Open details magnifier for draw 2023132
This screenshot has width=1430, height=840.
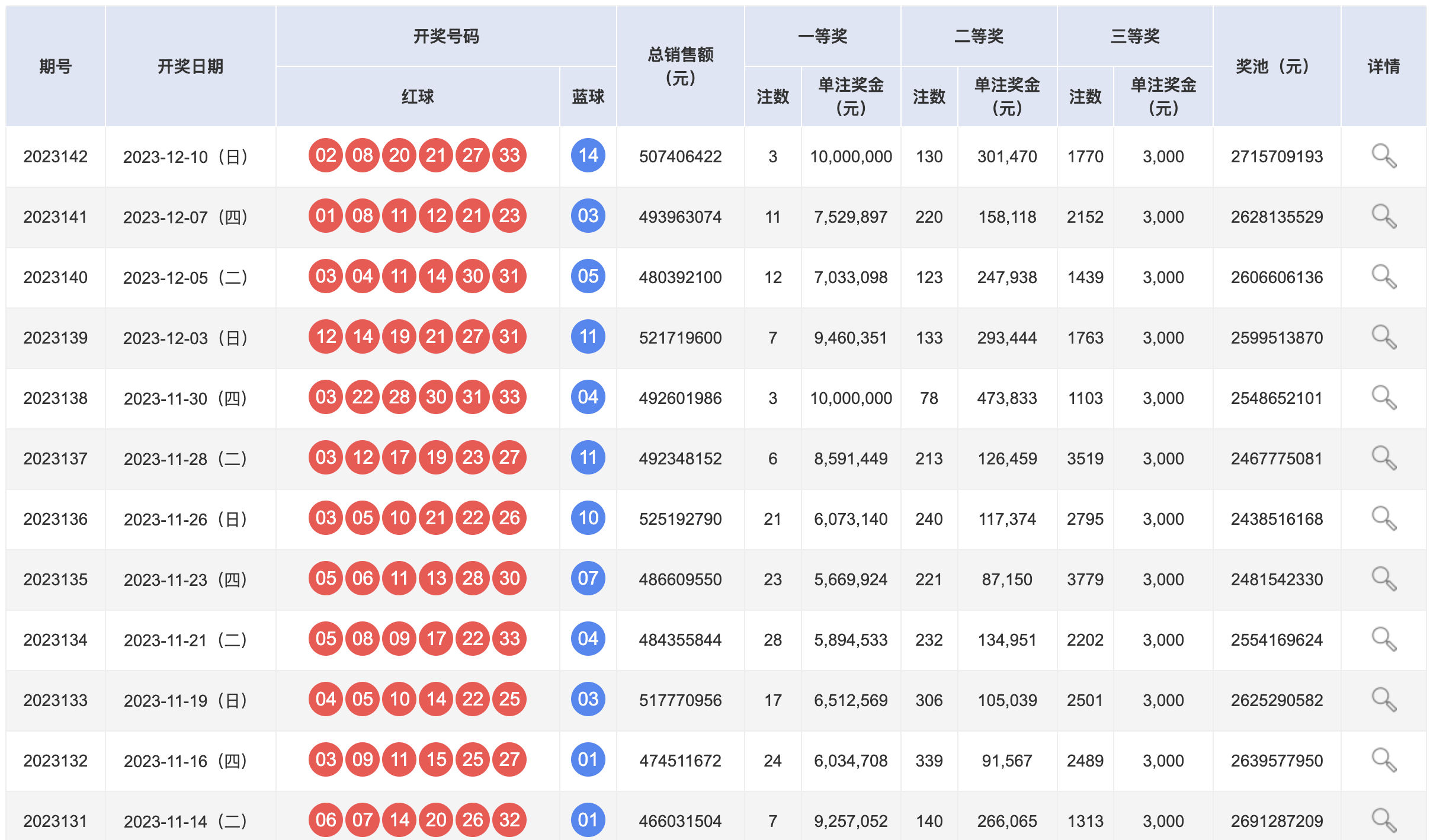point(1384,761)
